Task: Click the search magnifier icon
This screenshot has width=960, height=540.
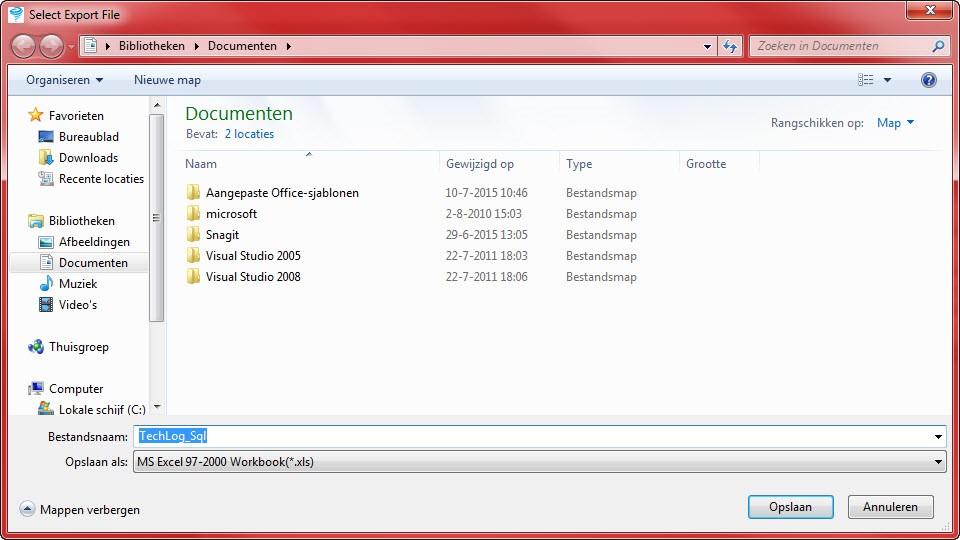Action: click(938, 46)
